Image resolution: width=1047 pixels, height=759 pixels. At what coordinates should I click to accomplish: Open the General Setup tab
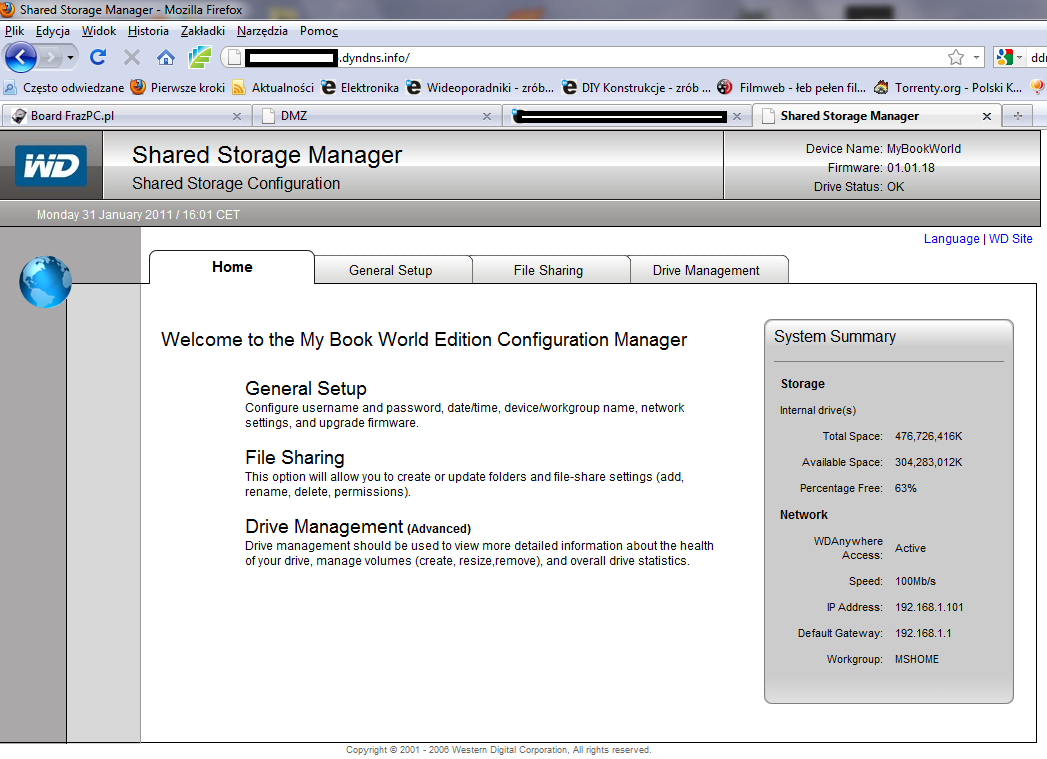[x=391, y=270]
